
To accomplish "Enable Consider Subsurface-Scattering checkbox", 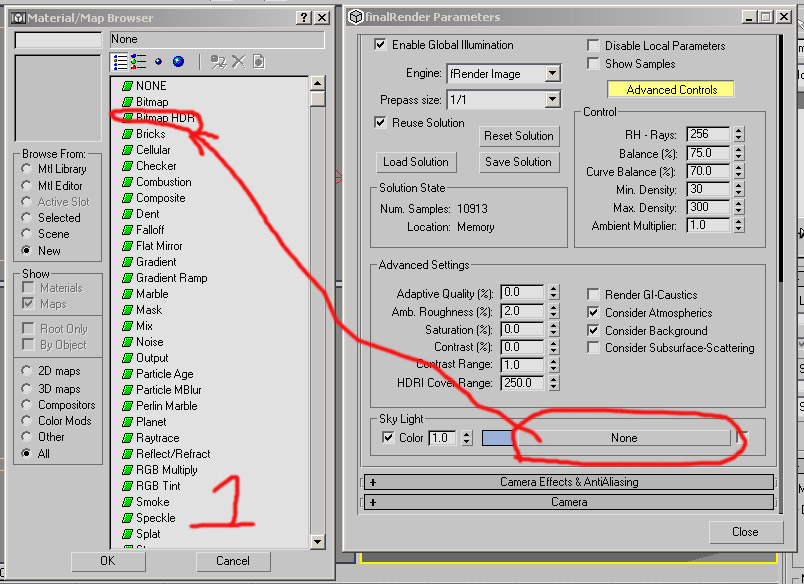I will point(593,348).
